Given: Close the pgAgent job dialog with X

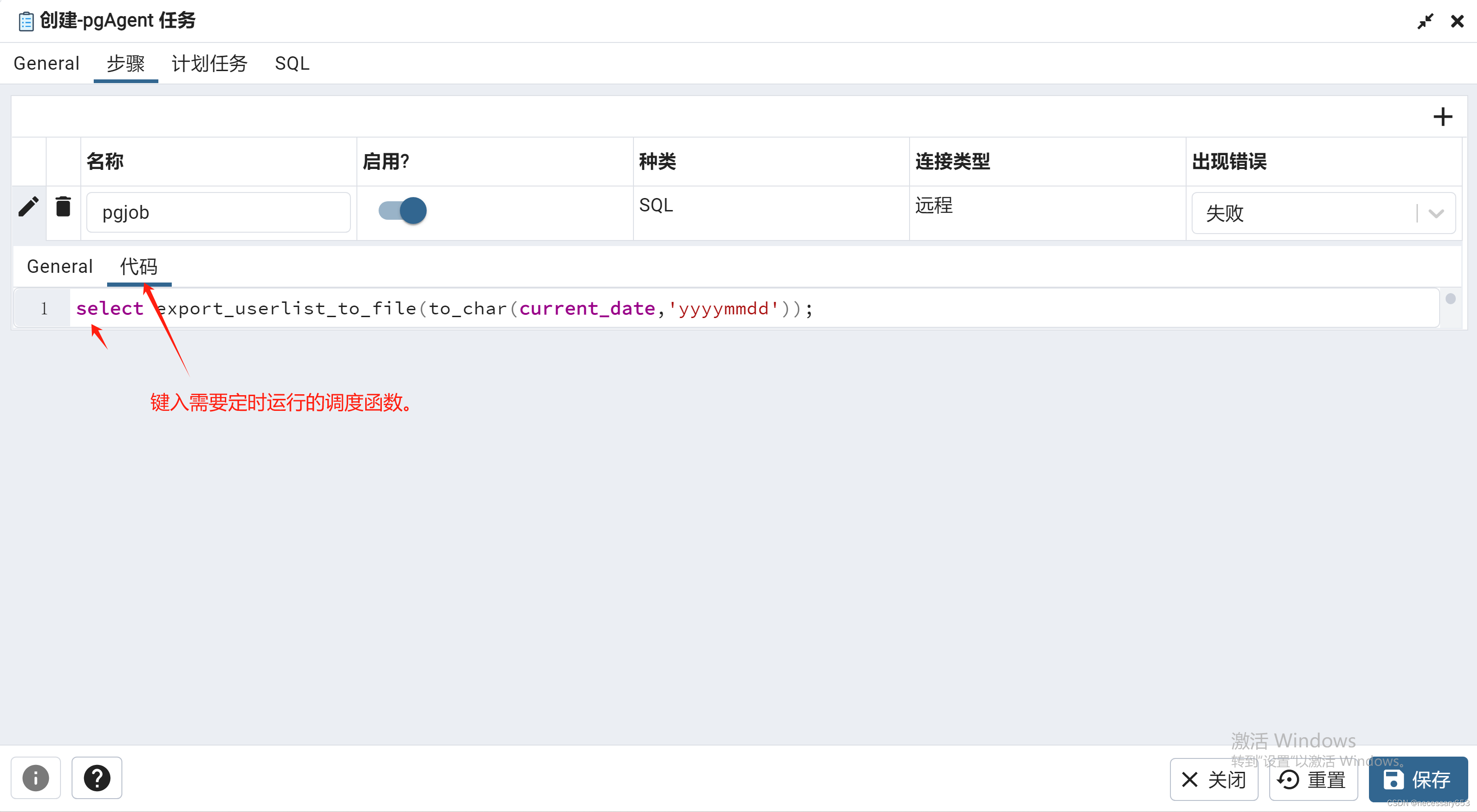Looking at the screenshot, I should (x=1457, y=22).
